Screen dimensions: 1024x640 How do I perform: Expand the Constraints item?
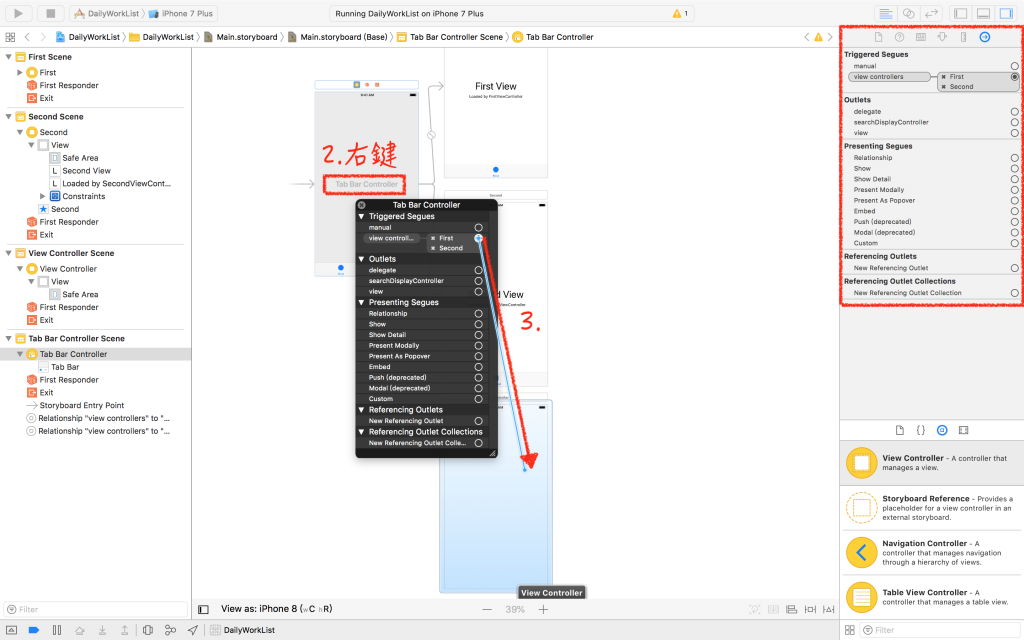pyautogui.click(x=42, y=196)
